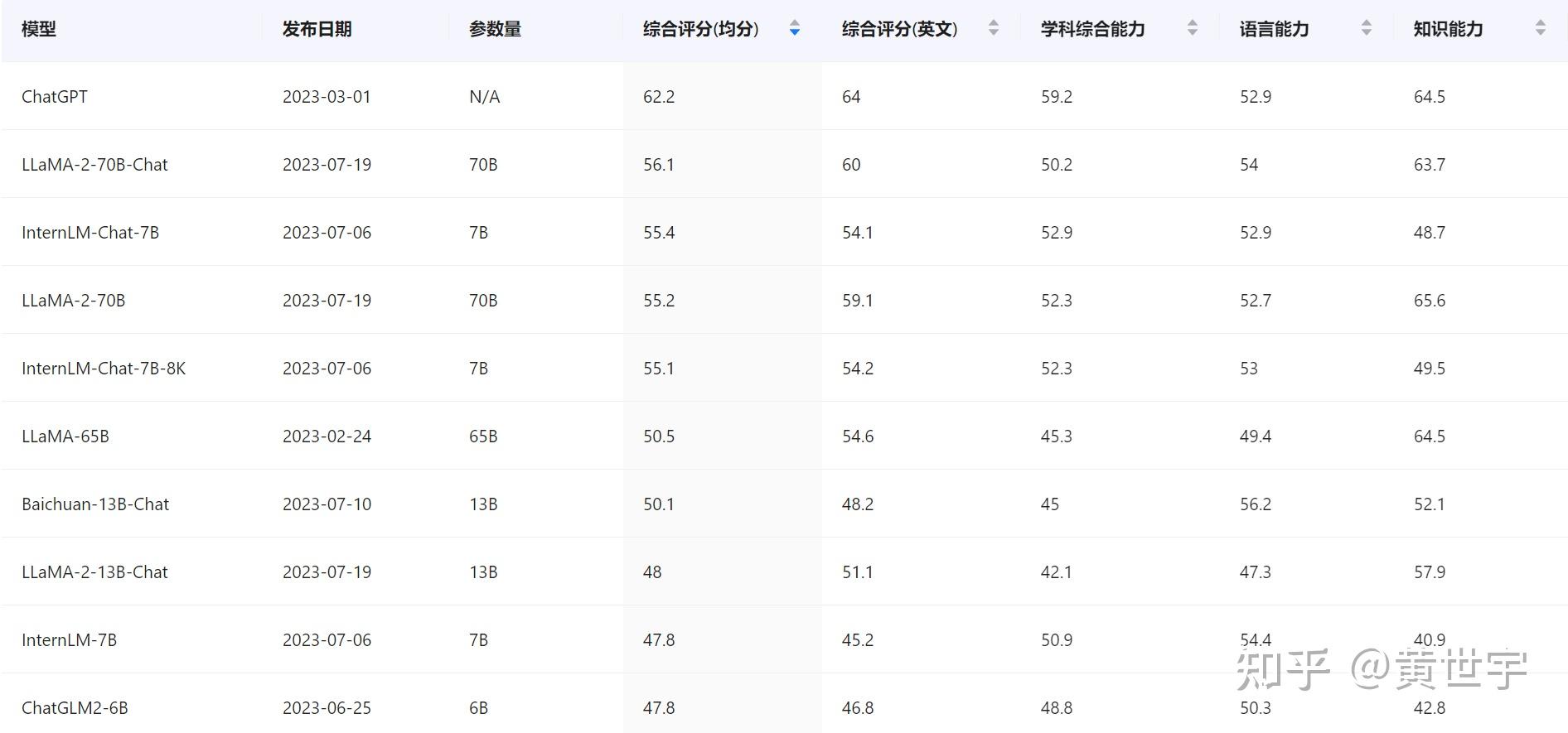Click ChatGPT's 62.2 average score cell
The width and height of the screenshot is (1568, 733).
[x=659, y=97]
